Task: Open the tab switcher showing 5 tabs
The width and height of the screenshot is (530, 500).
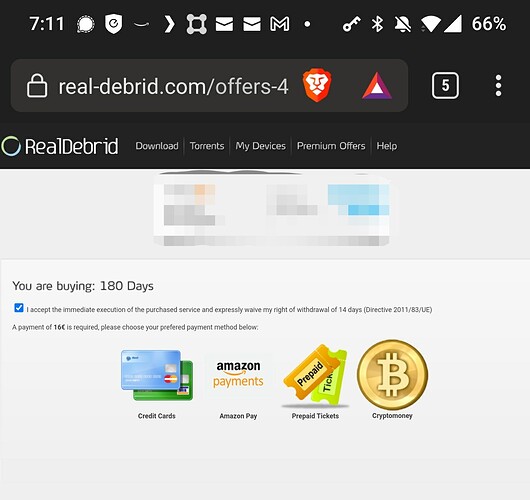Action: [445, 86]
